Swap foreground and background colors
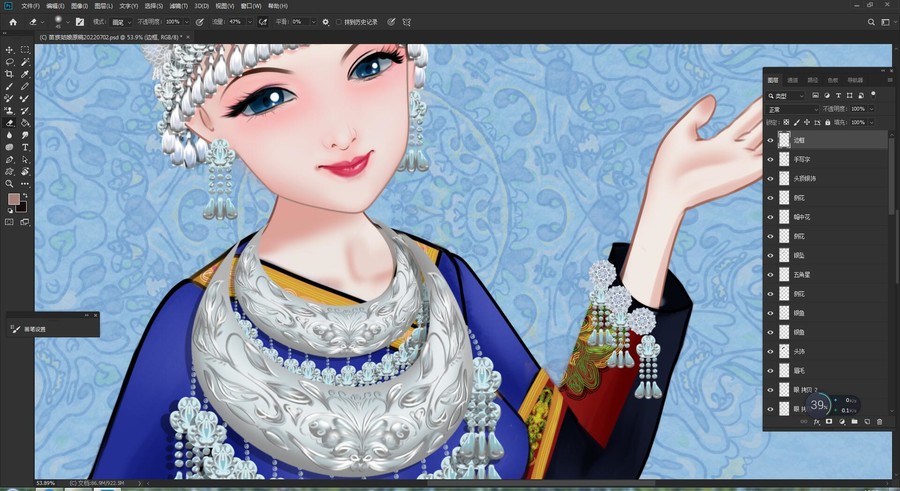Viewport: 900px width, 491px height. point(25,196)
